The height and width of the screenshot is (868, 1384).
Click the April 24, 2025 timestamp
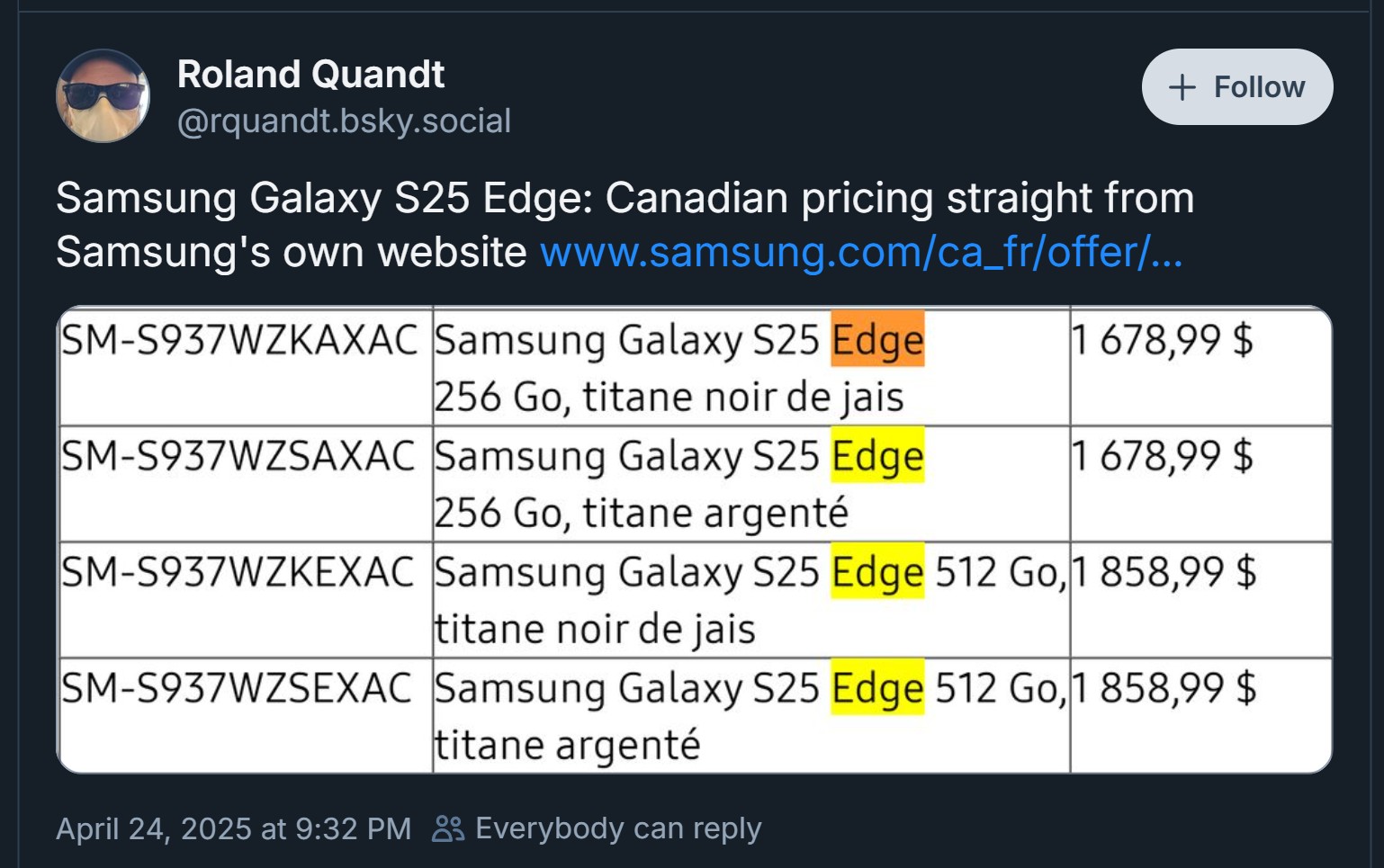tap(233, 828)
